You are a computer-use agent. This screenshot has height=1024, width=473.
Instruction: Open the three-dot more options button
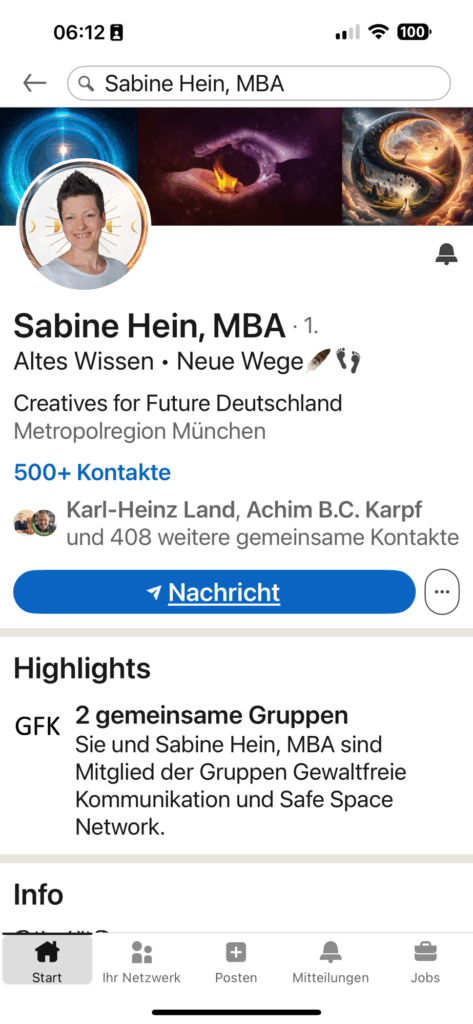442,592
